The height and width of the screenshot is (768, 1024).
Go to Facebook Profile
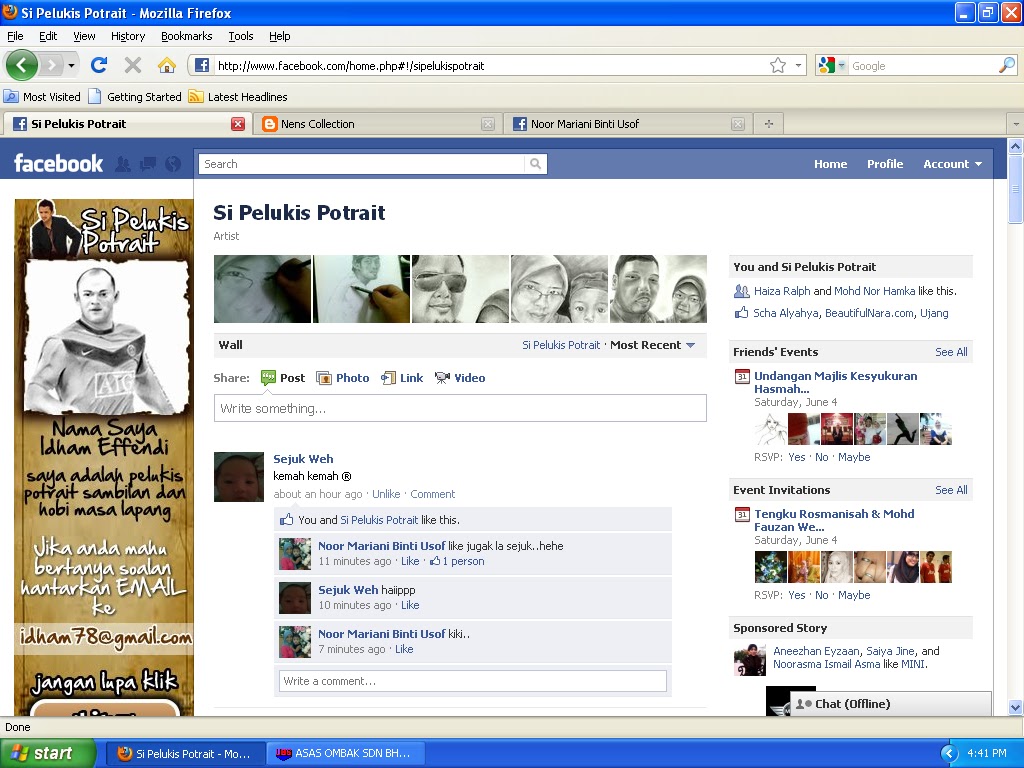click(x=885, y=164)
